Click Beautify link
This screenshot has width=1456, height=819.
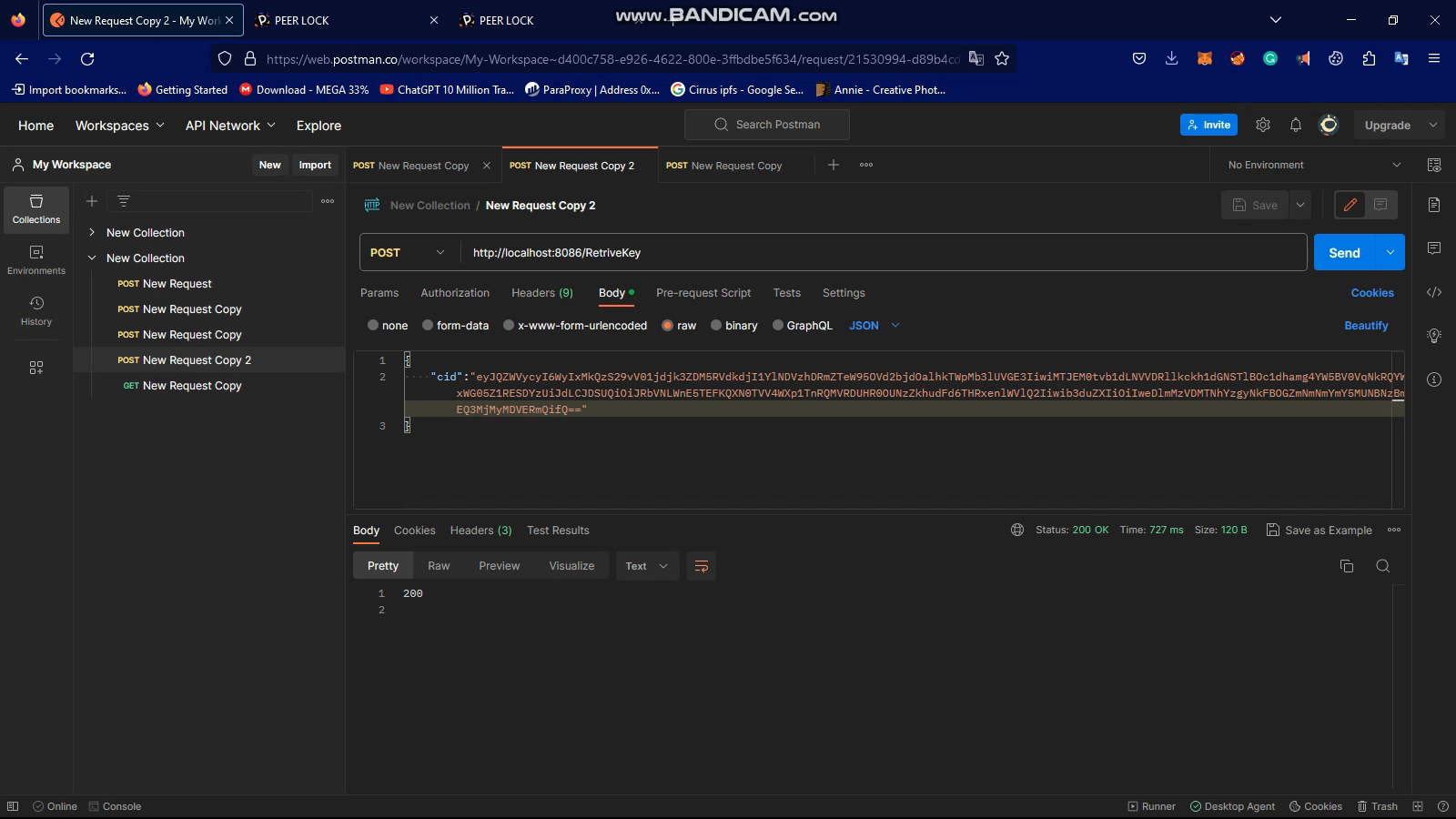(1366, 325)
